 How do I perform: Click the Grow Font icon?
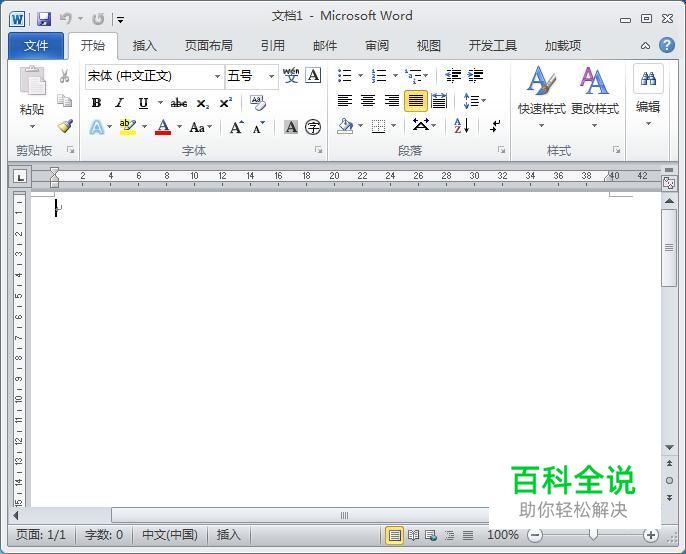pos(237,127)
